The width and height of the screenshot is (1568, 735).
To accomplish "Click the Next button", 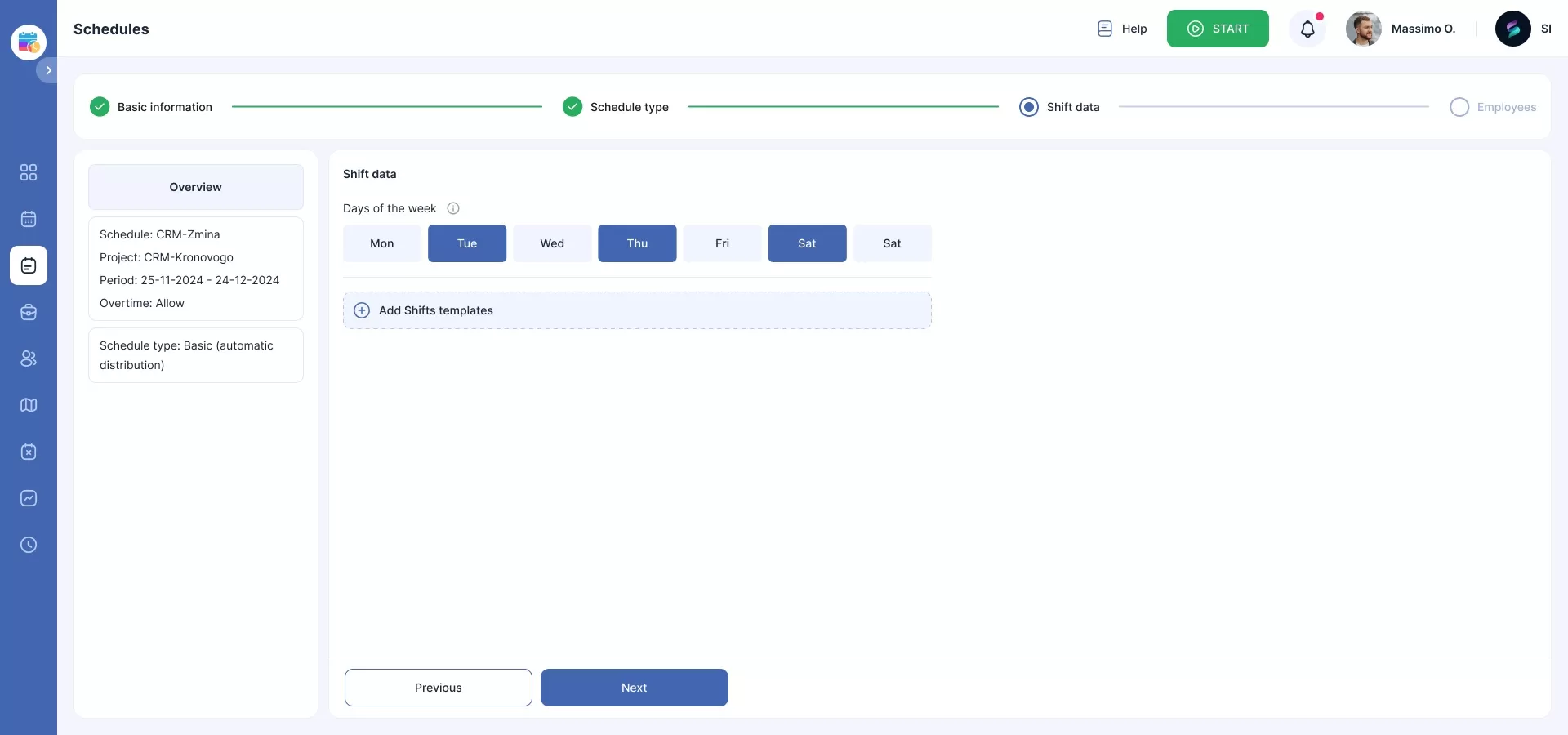I will [x=634, y=688].
